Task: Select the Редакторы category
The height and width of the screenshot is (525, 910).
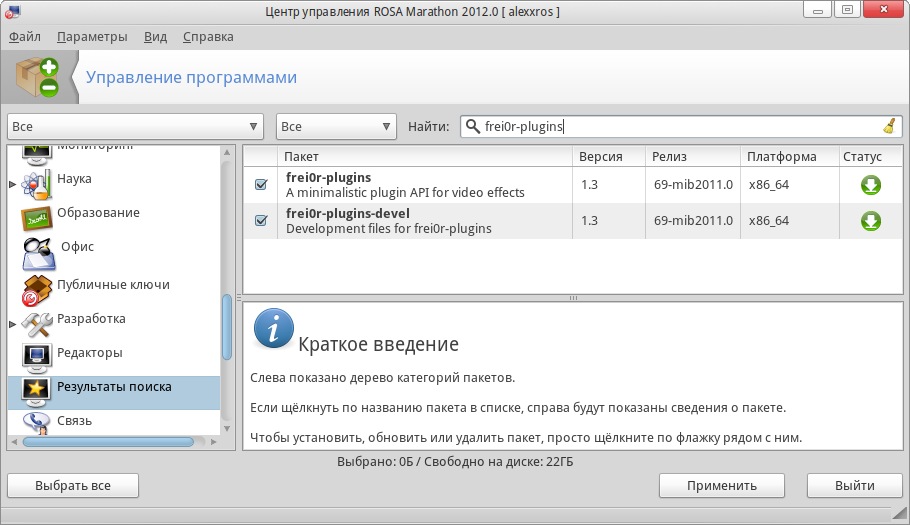Action: coord(89,353)
